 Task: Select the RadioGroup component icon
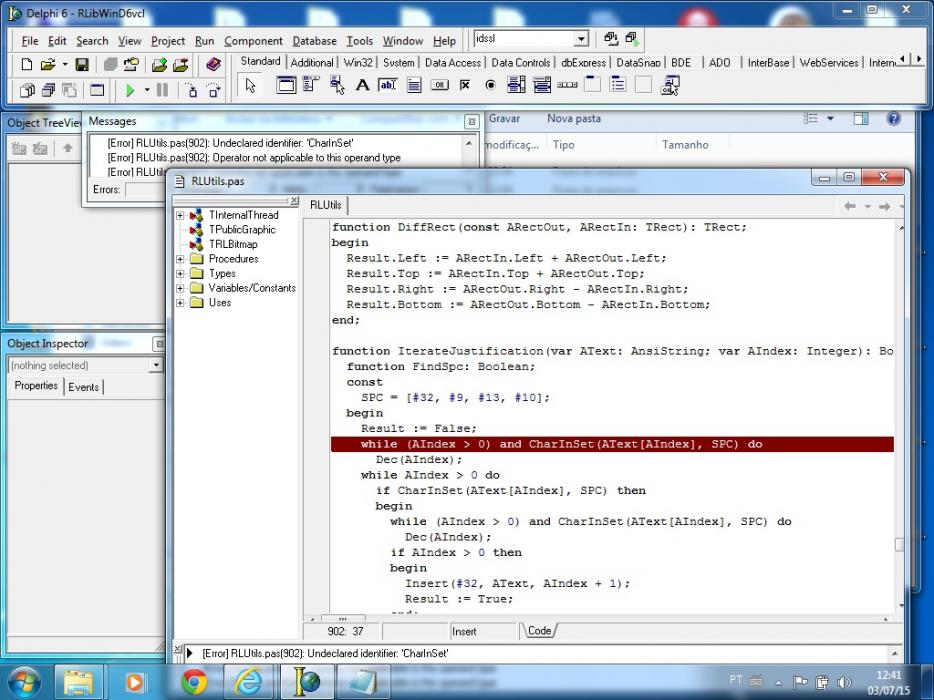click(x=618, y=85)
